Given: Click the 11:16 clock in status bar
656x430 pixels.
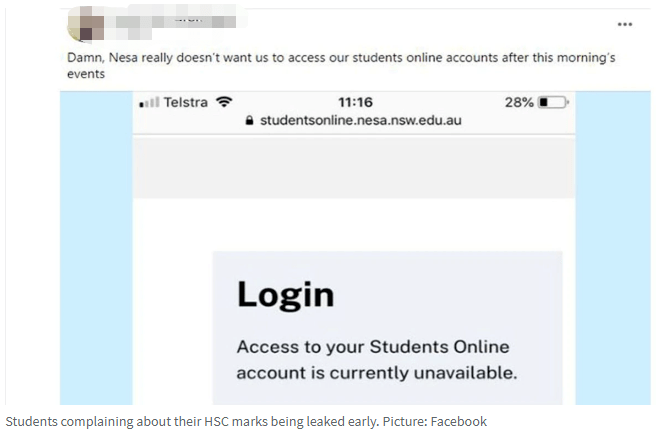Looking at the screenshot, I should click(x=355, y=102).
